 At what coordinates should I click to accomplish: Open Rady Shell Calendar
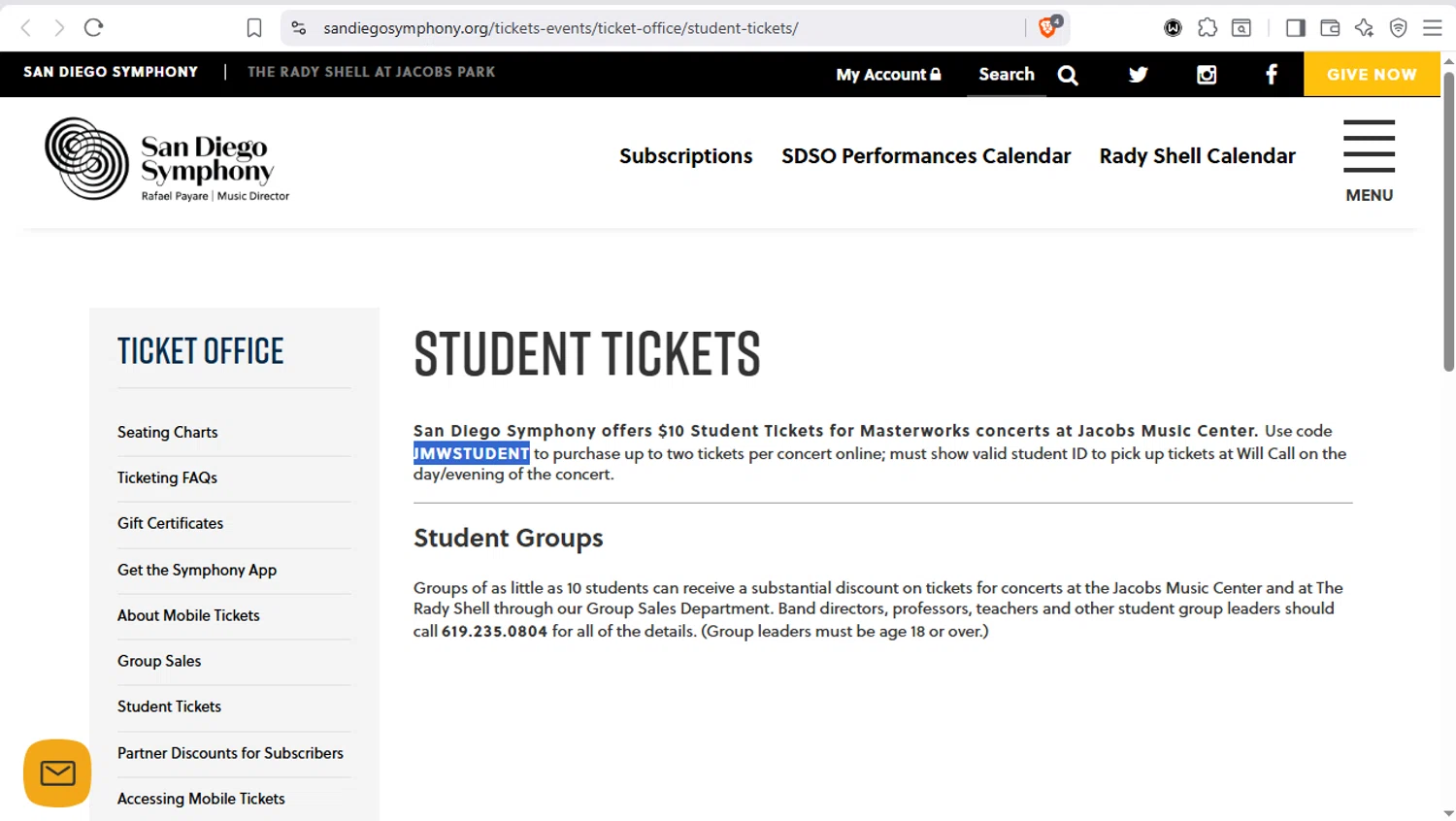[x=1197, y=156]
